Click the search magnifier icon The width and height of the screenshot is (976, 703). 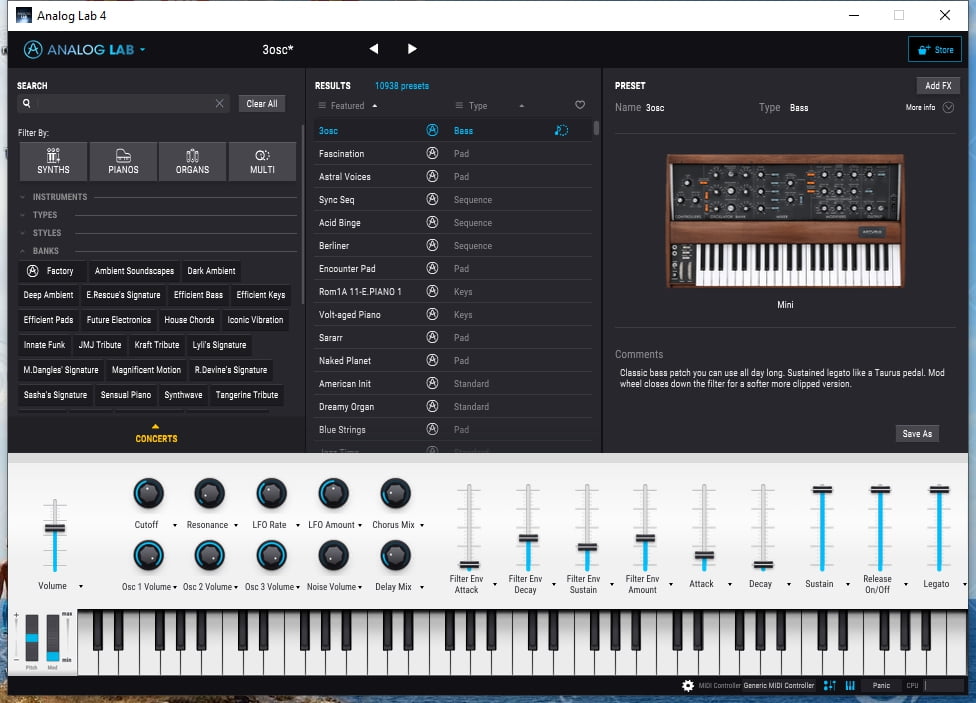(x=27, y=103)
